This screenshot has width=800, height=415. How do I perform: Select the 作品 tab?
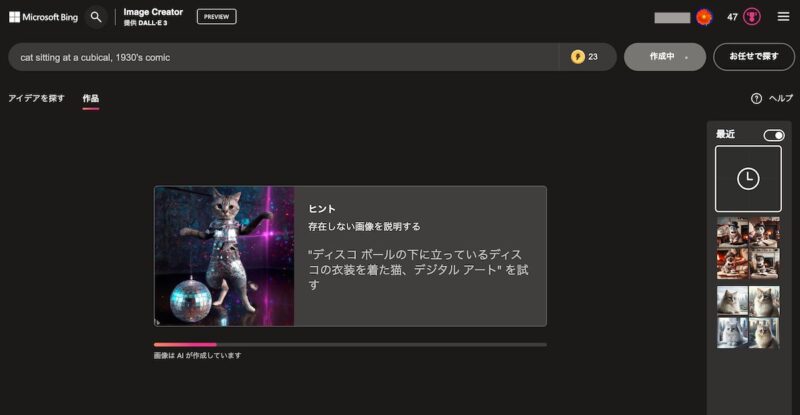click(91, 98)
